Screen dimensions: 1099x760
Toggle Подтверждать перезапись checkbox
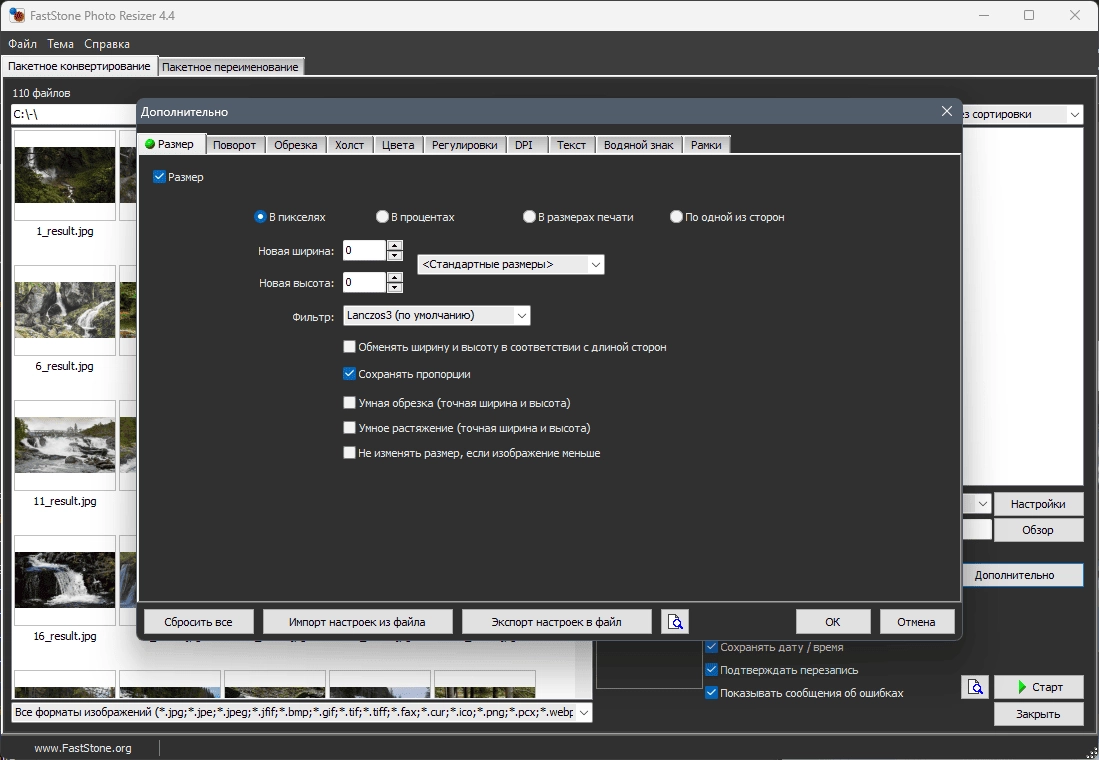click(711, 670)
